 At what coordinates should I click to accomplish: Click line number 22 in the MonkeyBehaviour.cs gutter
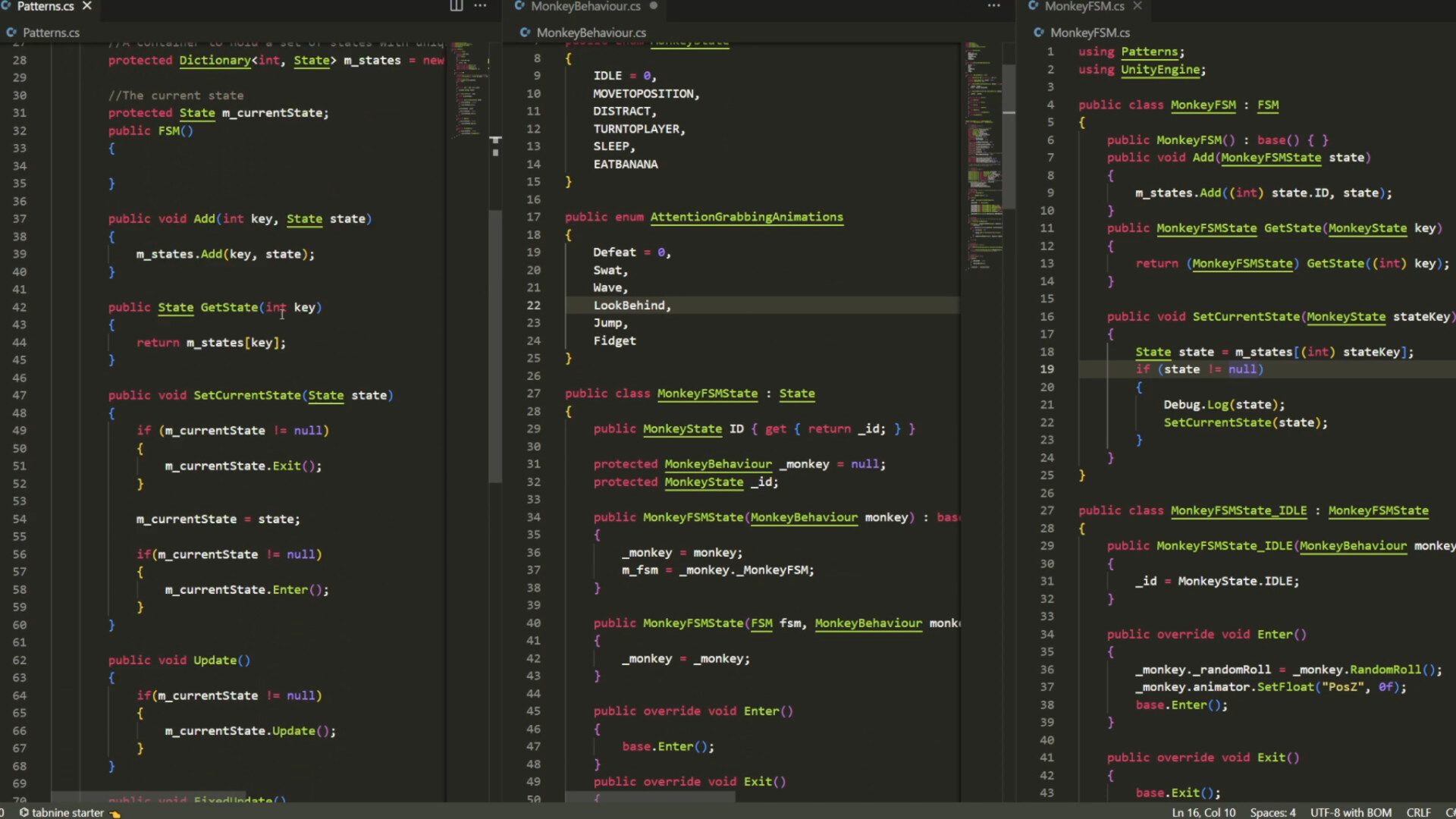534,306
